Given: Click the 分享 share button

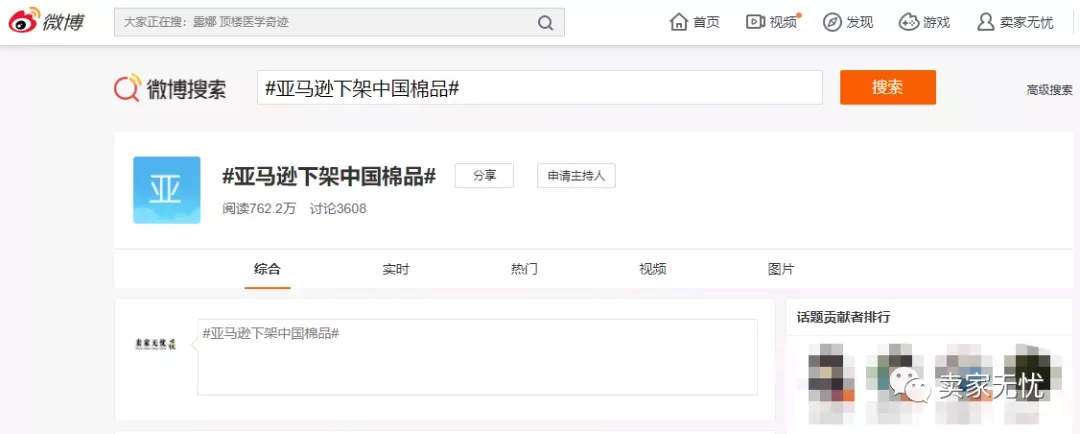Looking at the screenshot, I should point(484,176).
